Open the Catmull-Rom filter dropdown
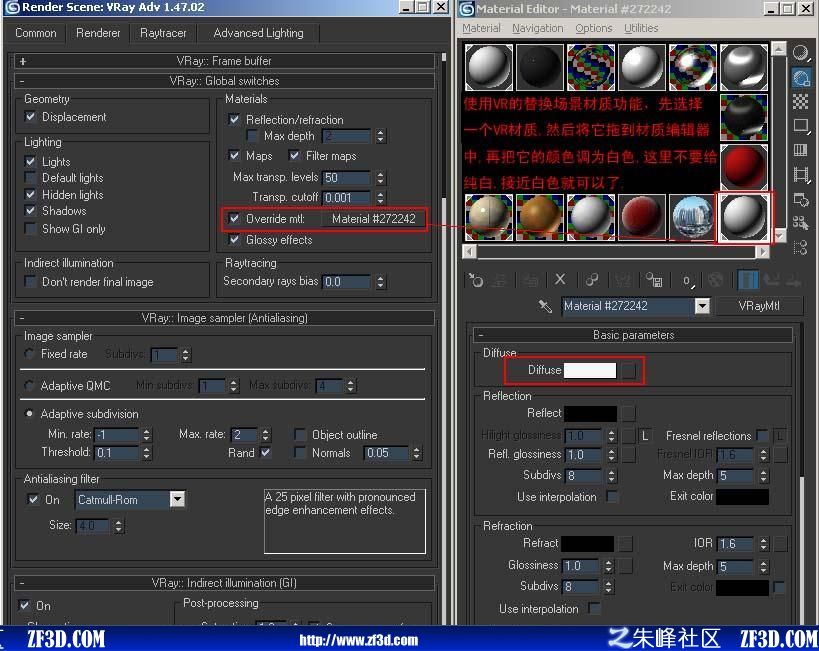 (x=178, y=499)
